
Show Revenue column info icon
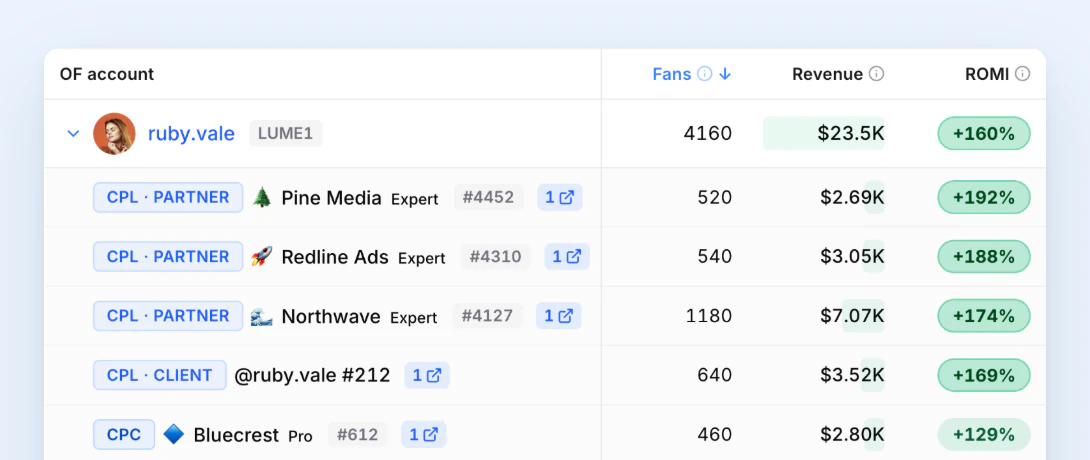click(877, 74)
